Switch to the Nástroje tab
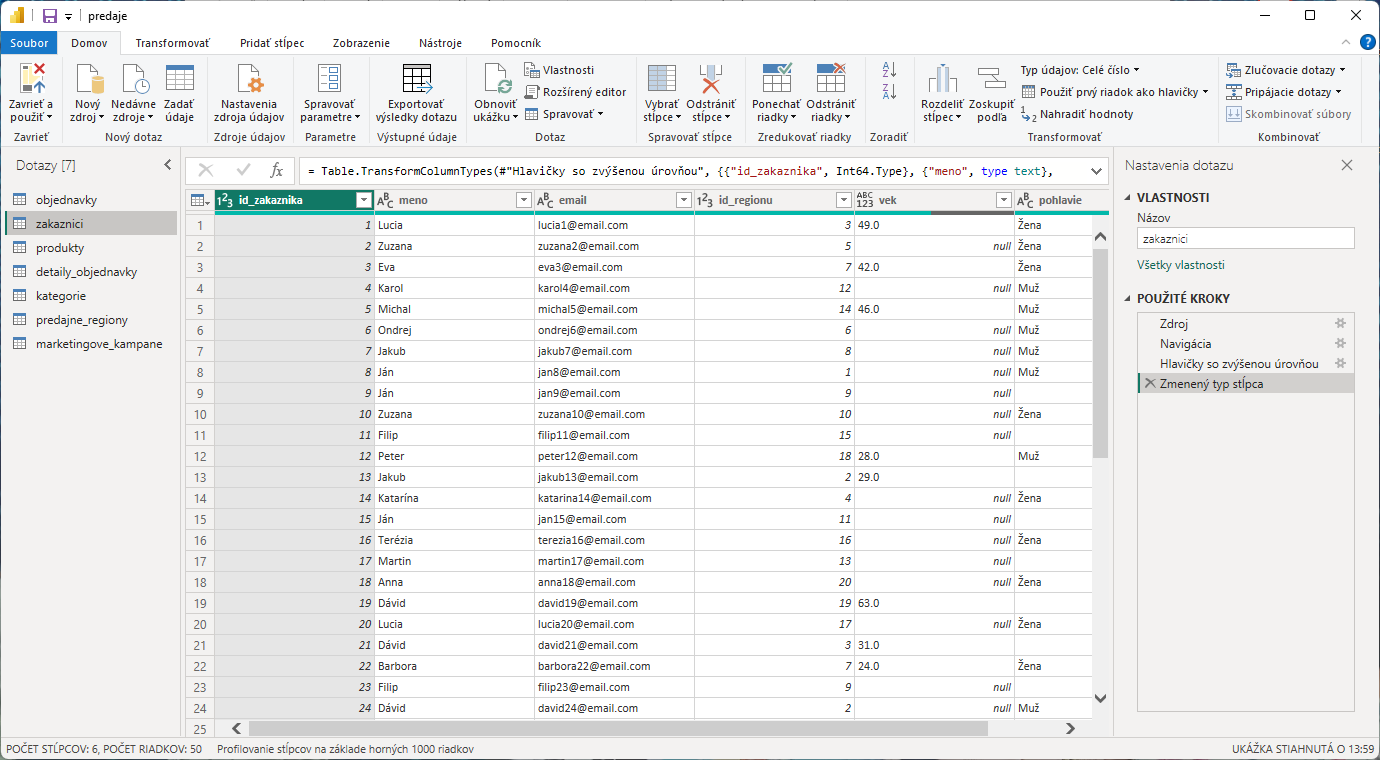 (x=440, y=43)
